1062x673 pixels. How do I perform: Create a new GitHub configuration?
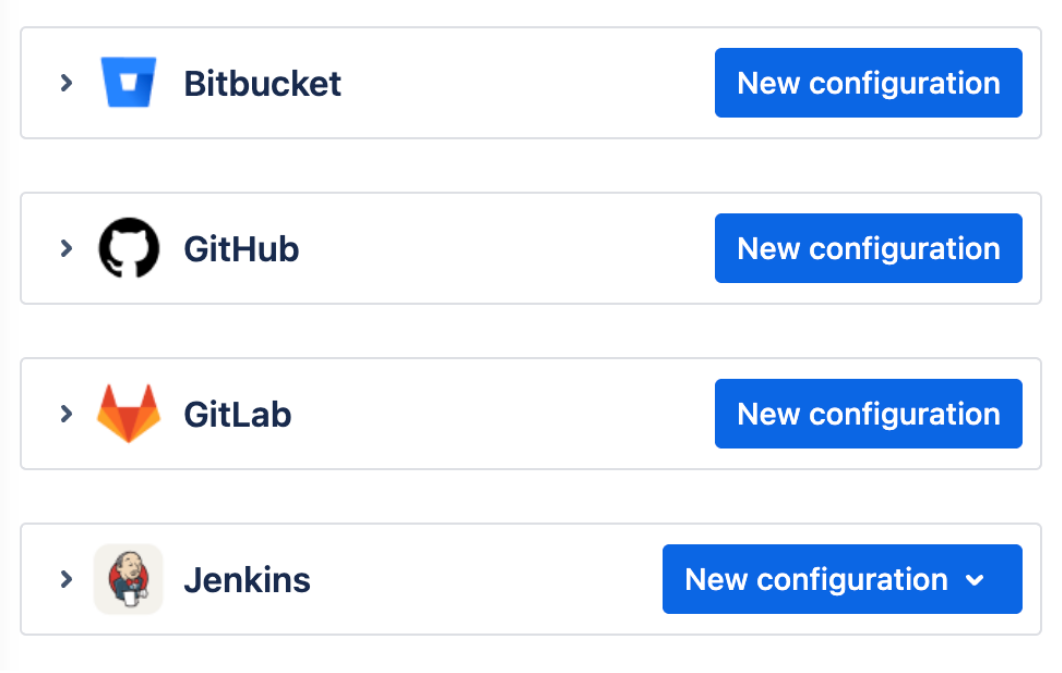(x=868, y=248)
